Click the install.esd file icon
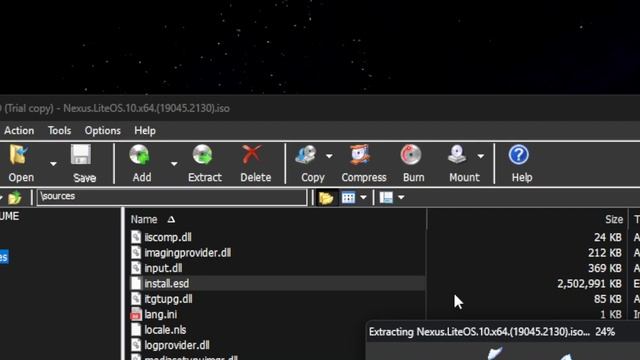 pyautogui.click(x=136, y=284)
